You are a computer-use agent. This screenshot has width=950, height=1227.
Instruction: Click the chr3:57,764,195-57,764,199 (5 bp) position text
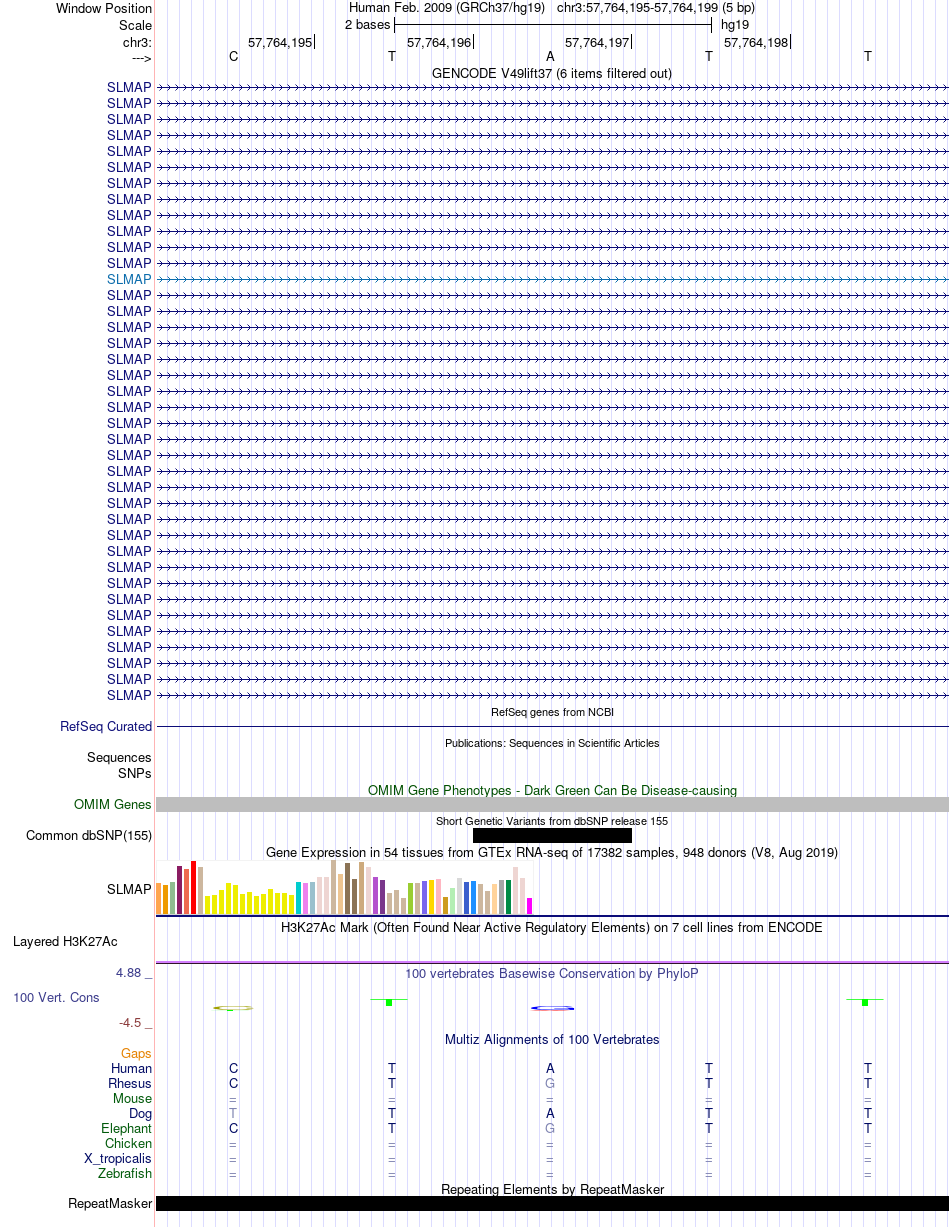click(x=656, y=8)
